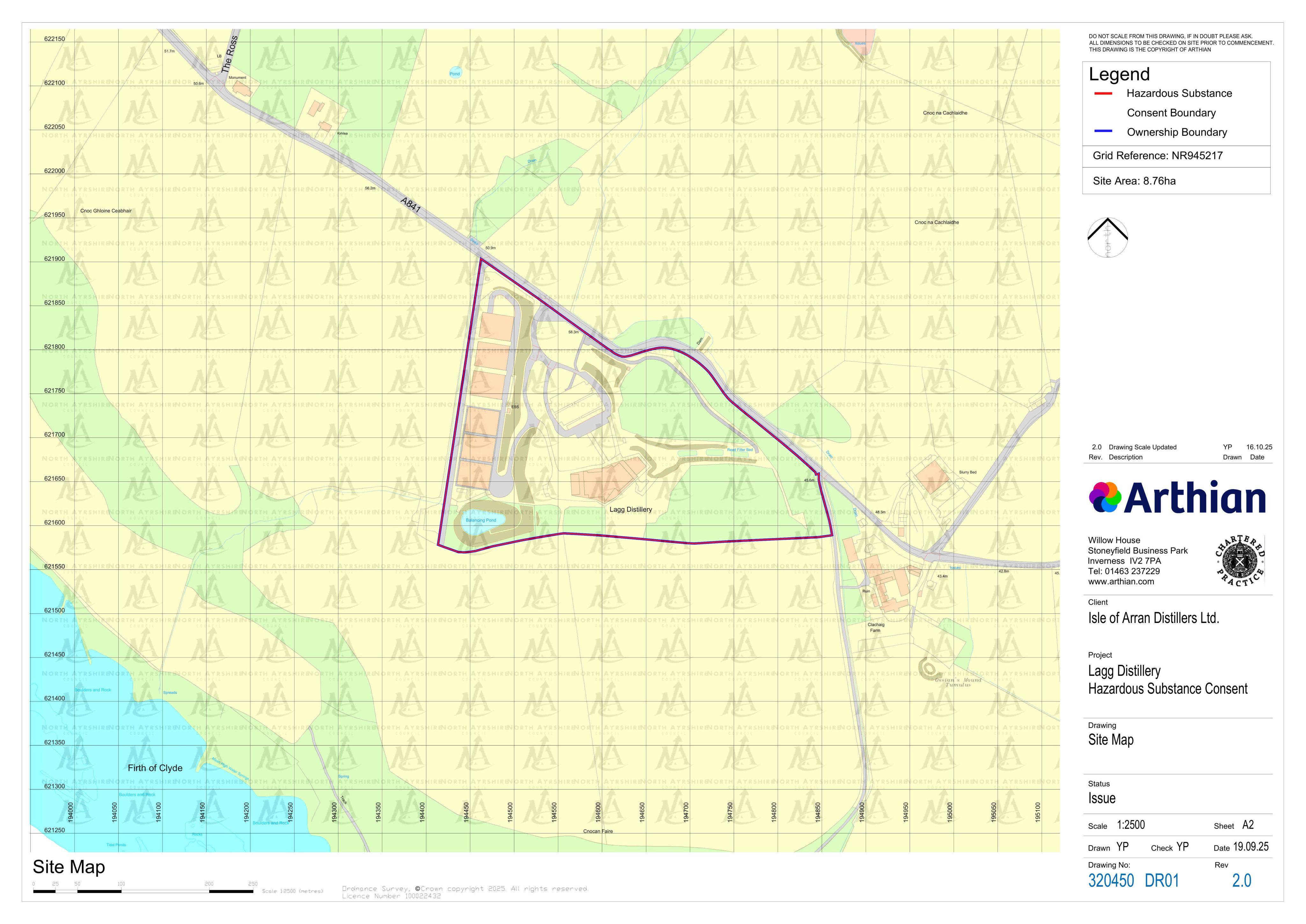Click the red Hazardous Substance legend line
1306x924 pixels.
(x=1103, y=93)
